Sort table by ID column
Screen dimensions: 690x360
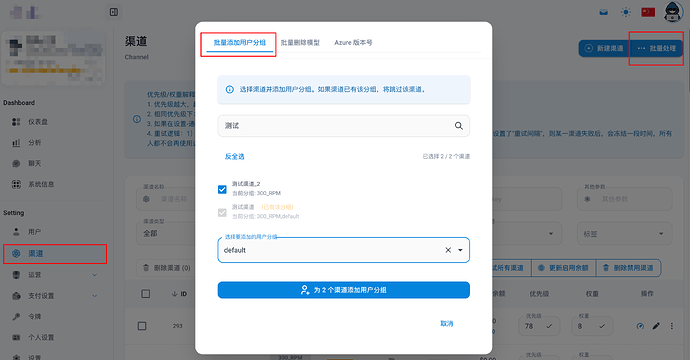[179, 294]
